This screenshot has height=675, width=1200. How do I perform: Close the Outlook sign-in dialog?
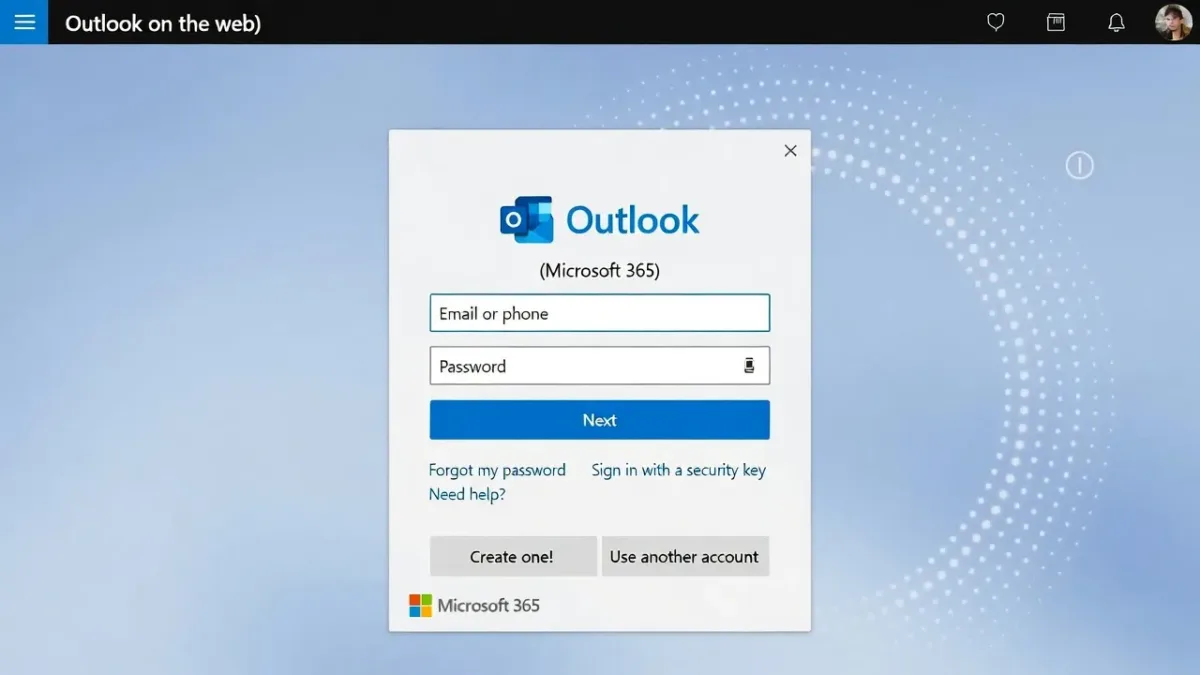(791, 151)
